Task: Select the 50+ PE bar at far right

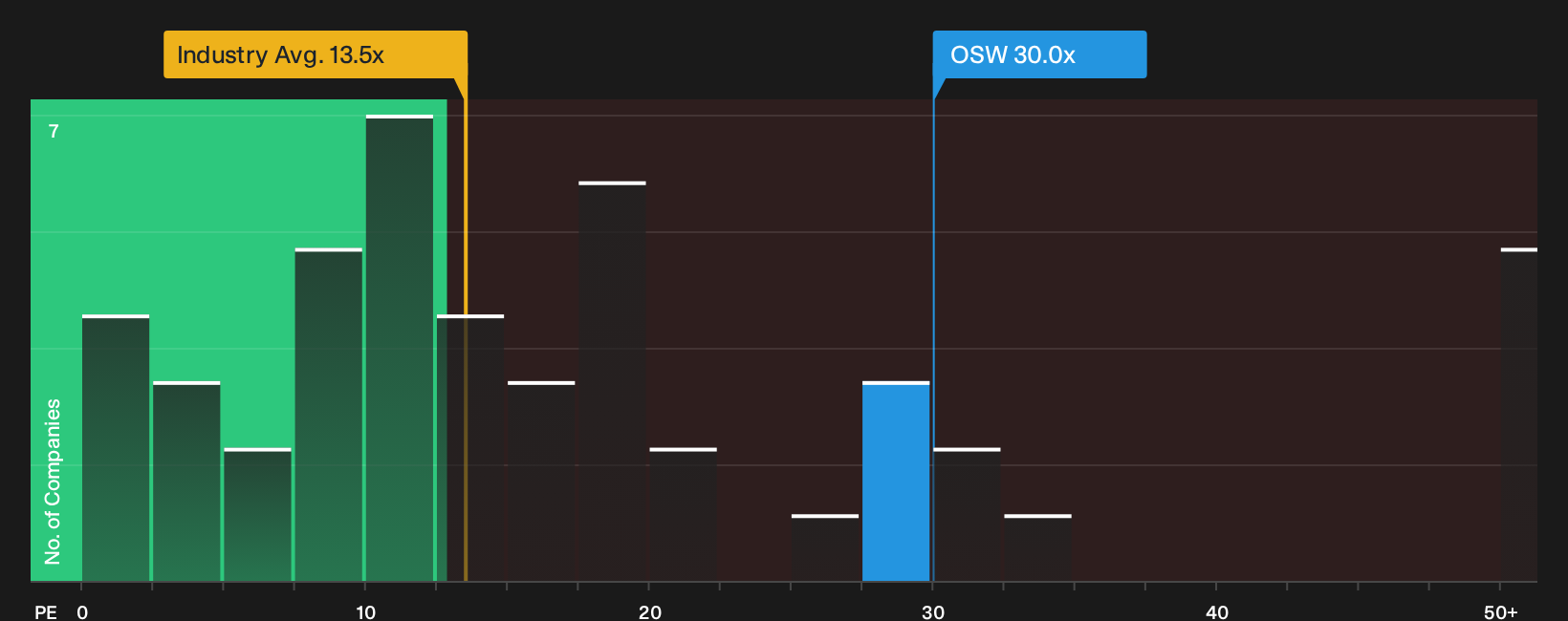Action: coord(1518,415)
